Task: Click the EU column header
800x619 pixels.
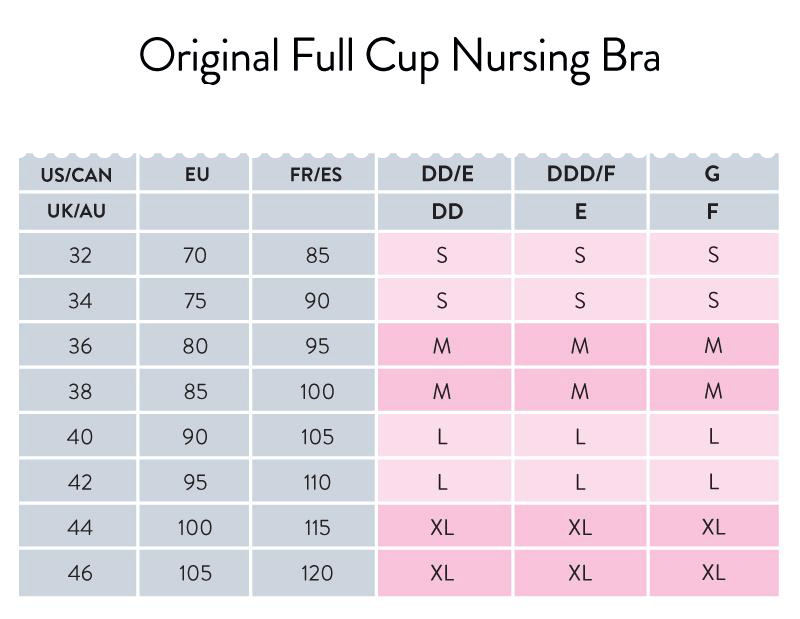Action: point(194,174)
